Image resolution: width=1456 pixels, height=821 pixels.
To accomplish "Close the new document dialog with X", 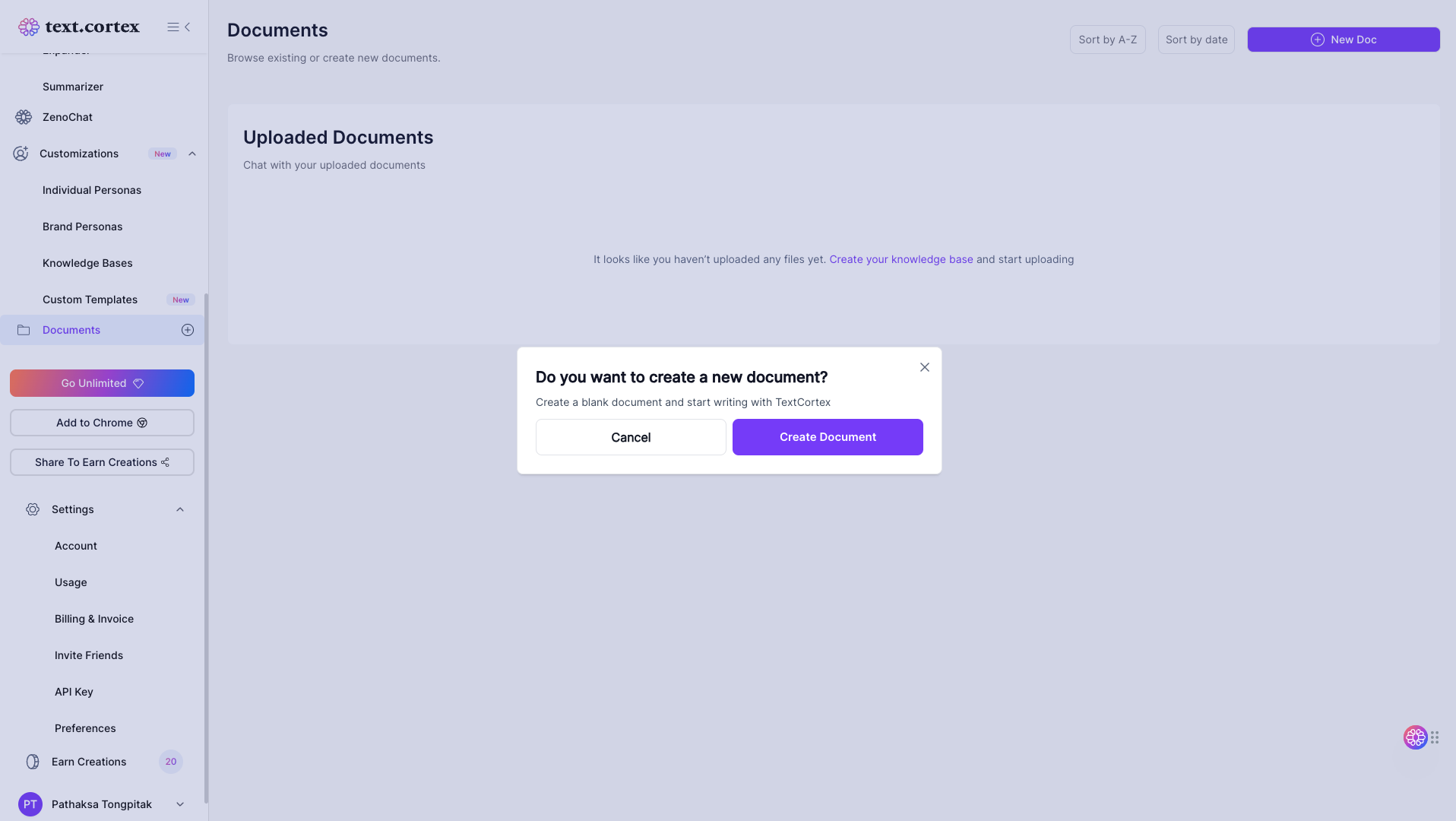I will 924,367.
